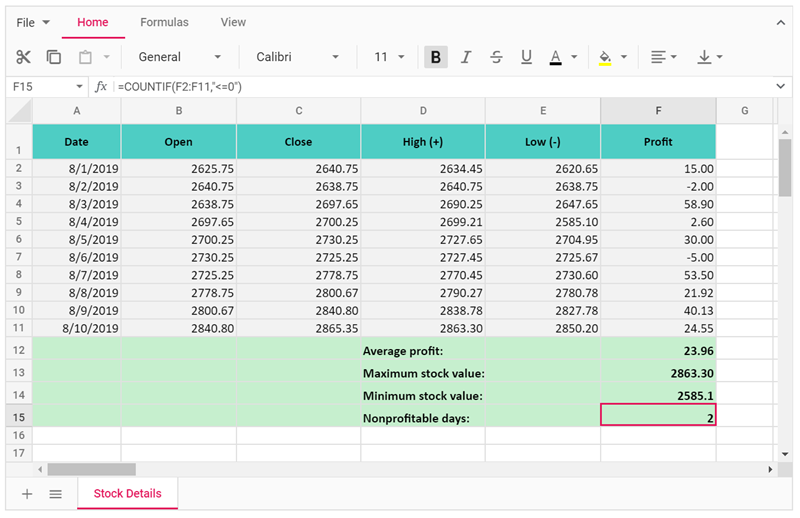Viewport: 800px width, 518px height.
Task: Toggle Strikethrough formatting
Action: tap(496, 57)
